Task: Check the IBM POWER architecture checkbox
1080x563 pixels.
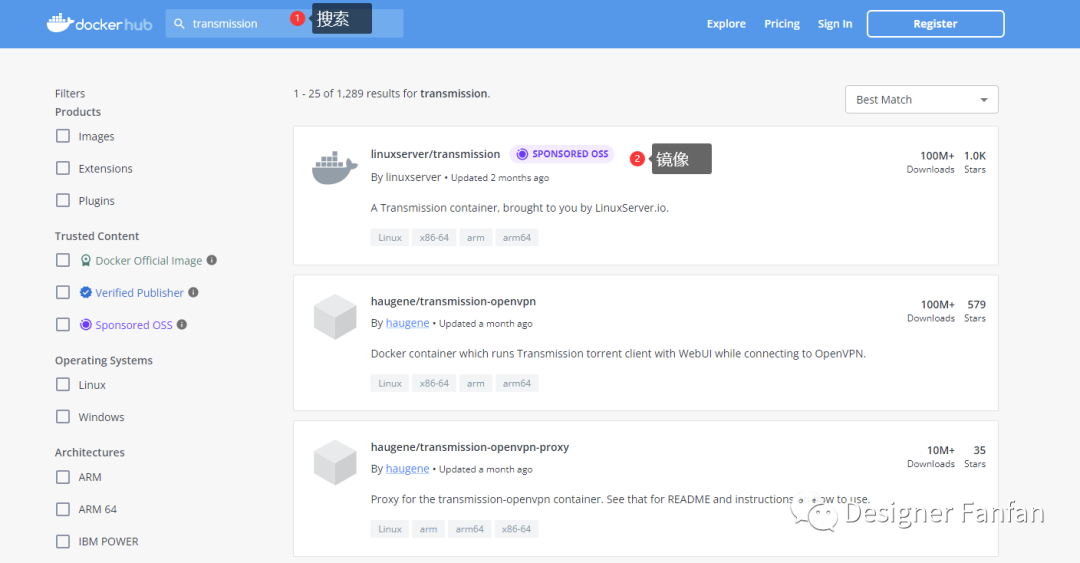Action: [x=63, y=541]
